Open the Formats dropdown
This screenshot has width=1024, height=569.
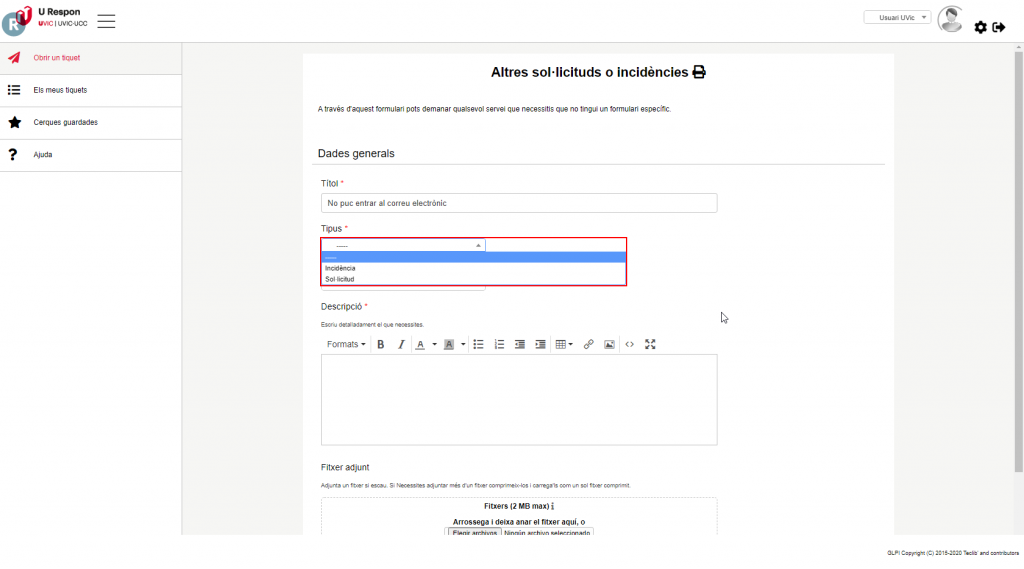click(x=346, y=344)
